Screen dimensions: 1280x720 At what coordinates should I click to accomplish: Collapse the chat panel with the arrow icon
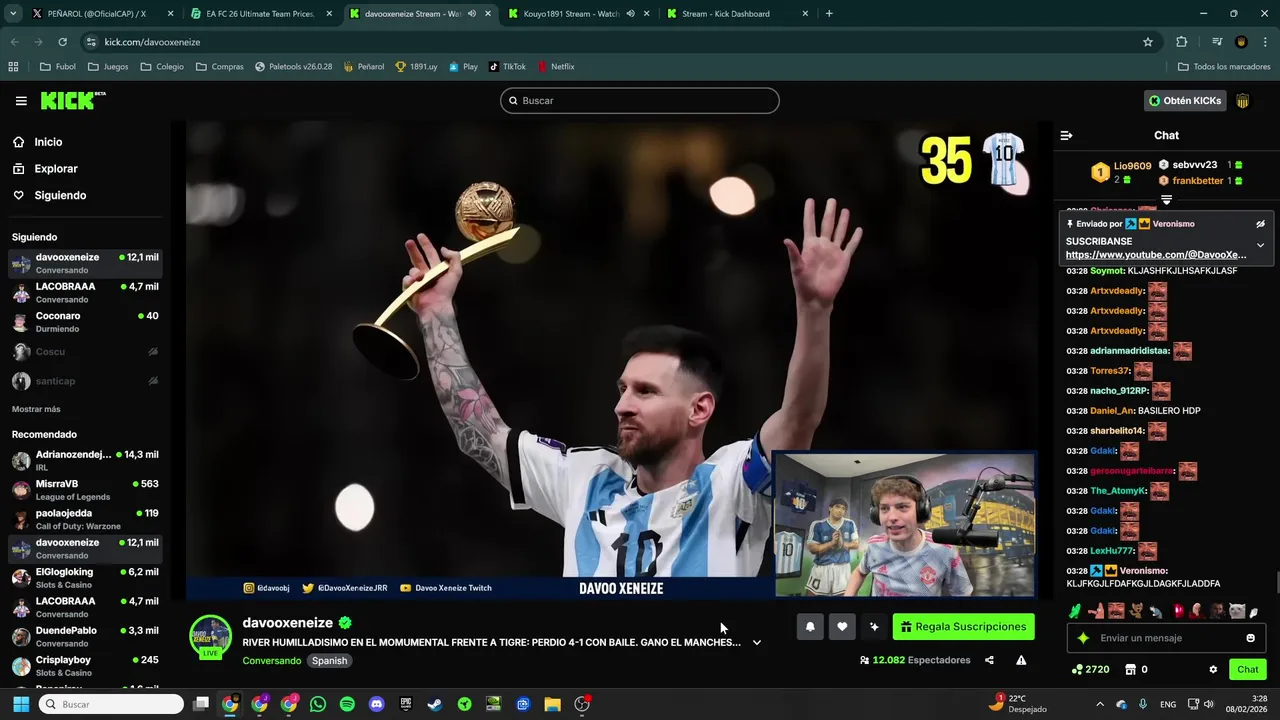[1066, 135]
